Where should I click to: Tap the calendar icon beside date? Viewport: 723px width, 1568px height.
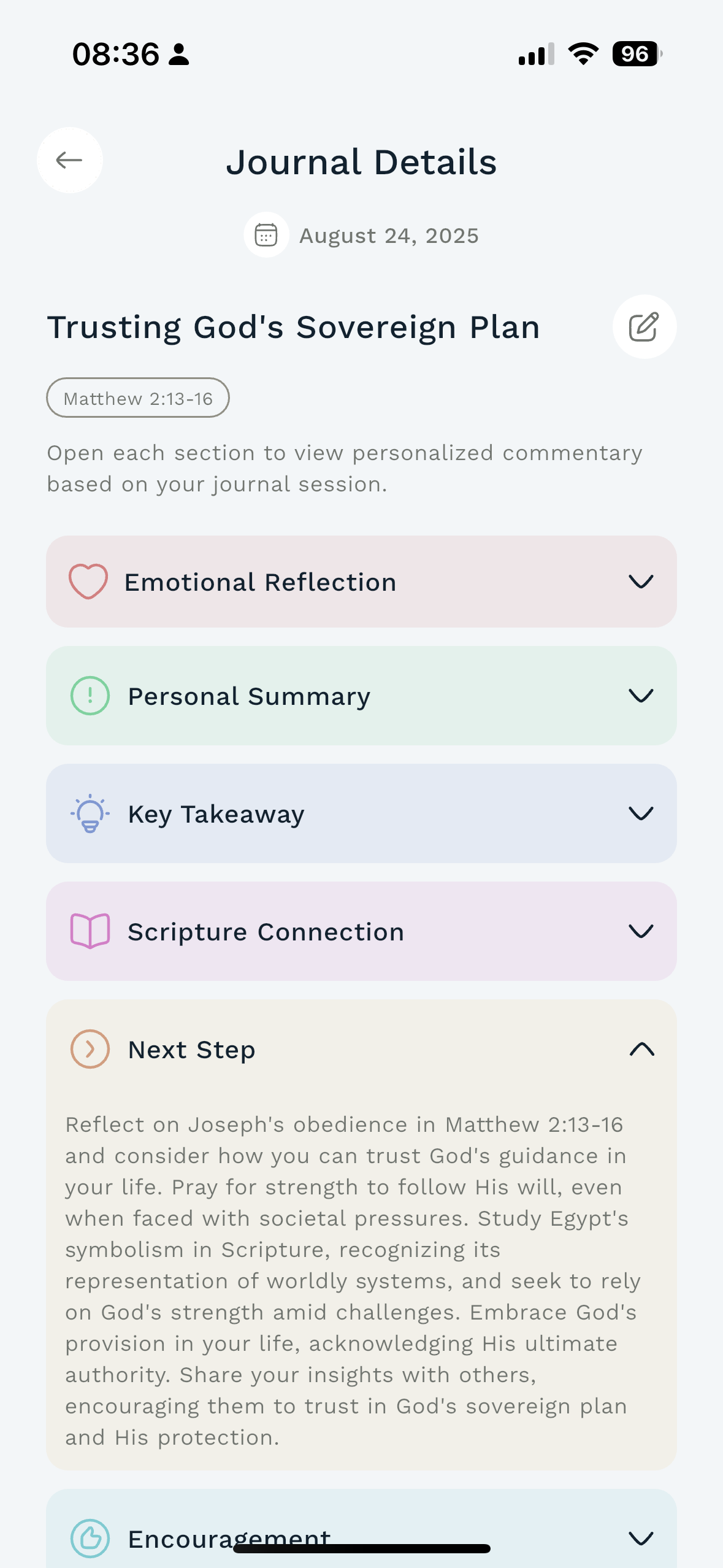pyautogui.click(x=266, y=235)
